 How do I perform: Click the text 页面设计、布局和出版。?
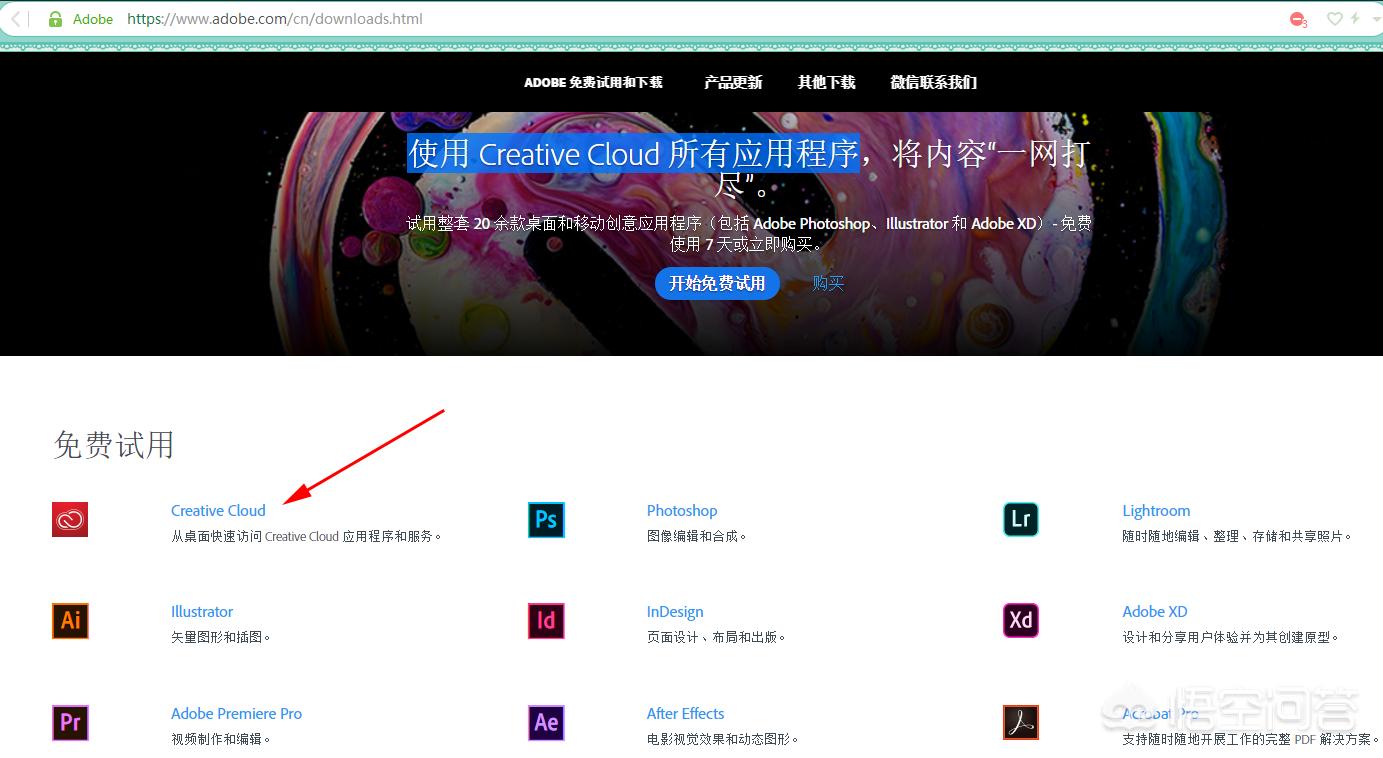[717, 637]
